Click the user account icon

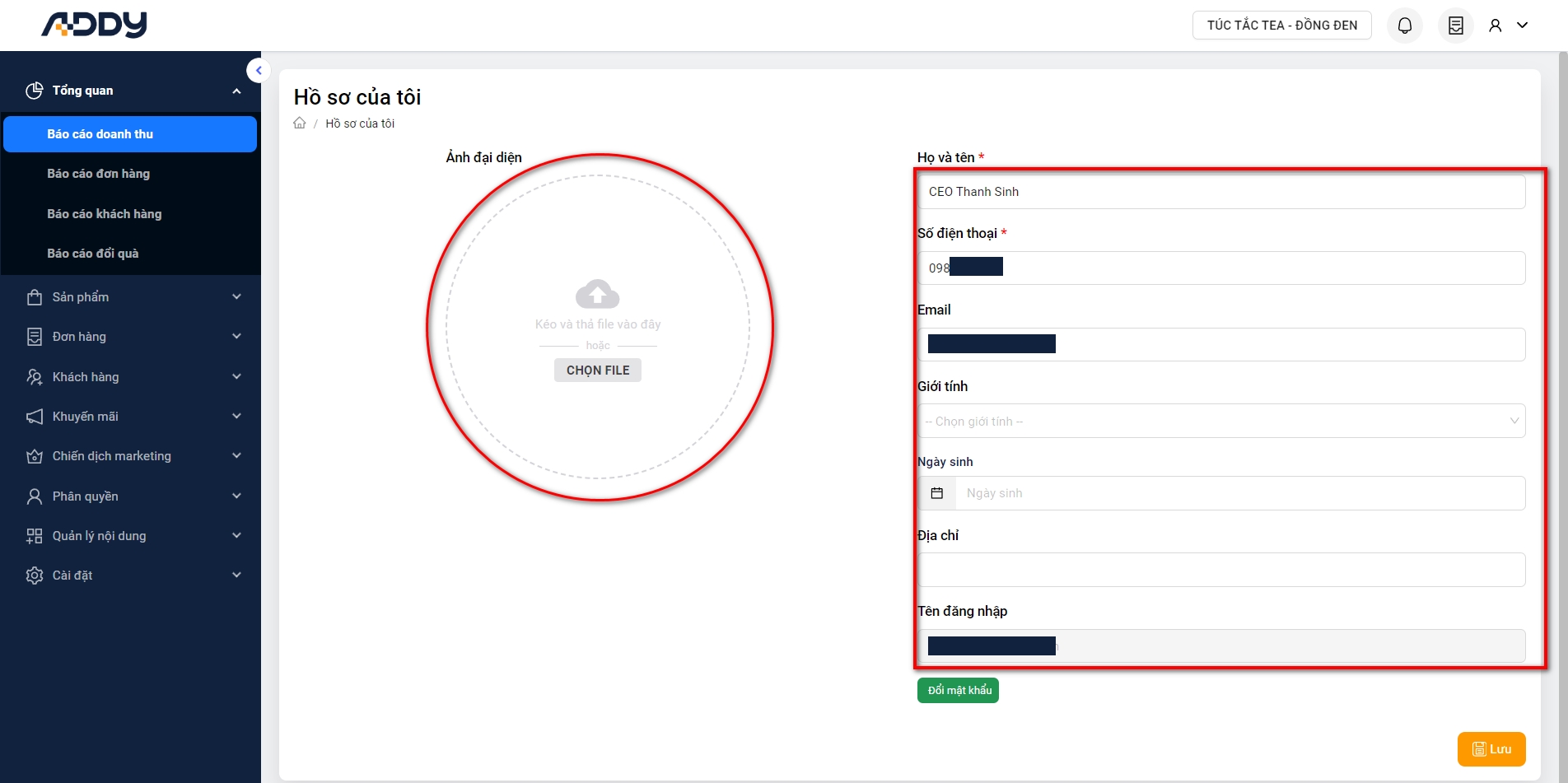[1496, 26]
